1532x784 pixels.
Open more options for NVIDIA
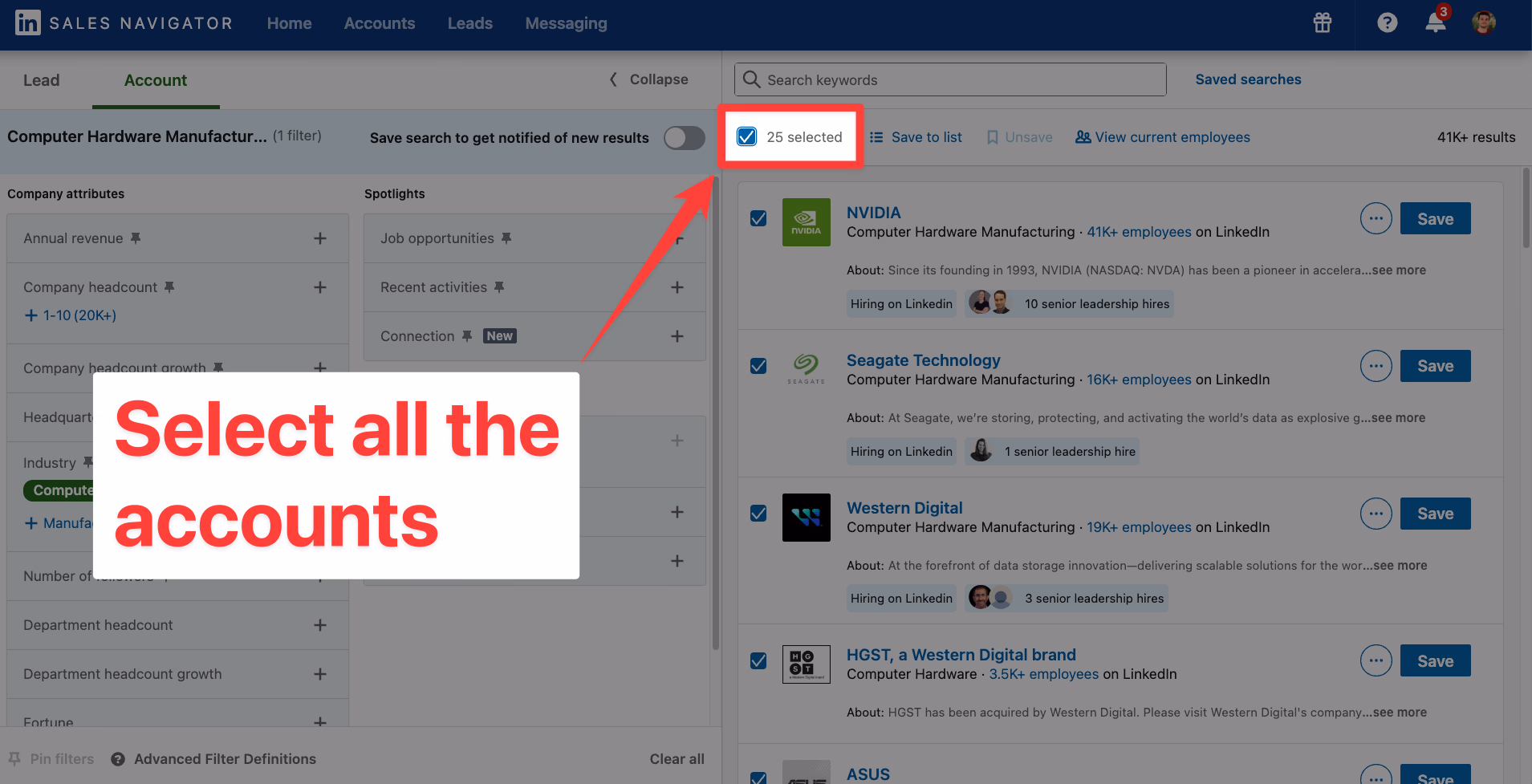click(x=1376, y=218)
